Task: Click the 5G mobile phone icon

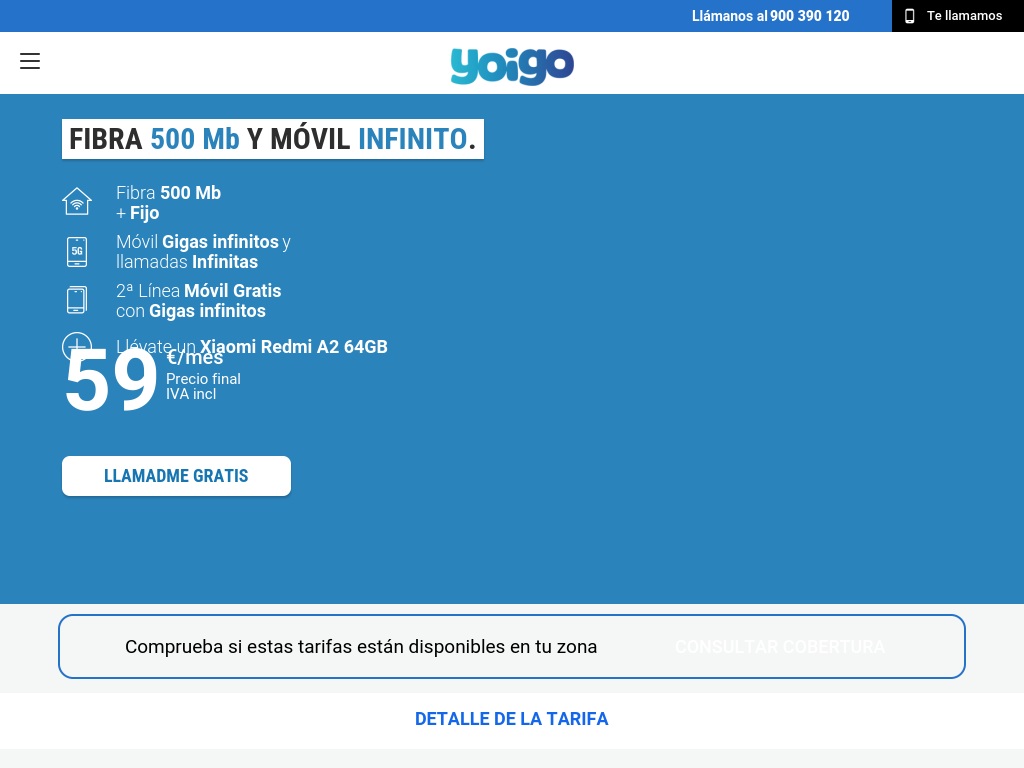Action: [x=77, y=252]
